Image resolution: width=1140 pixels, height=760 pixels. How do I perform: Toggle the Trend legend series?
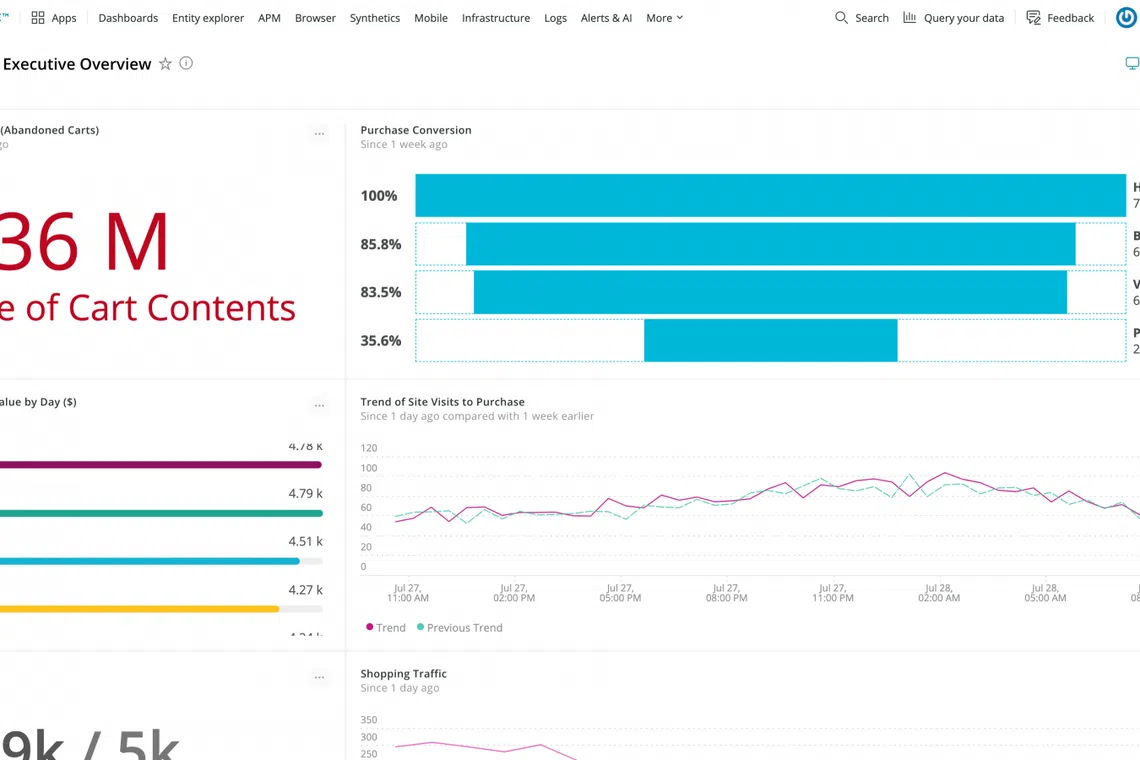(x=385, y=628)
